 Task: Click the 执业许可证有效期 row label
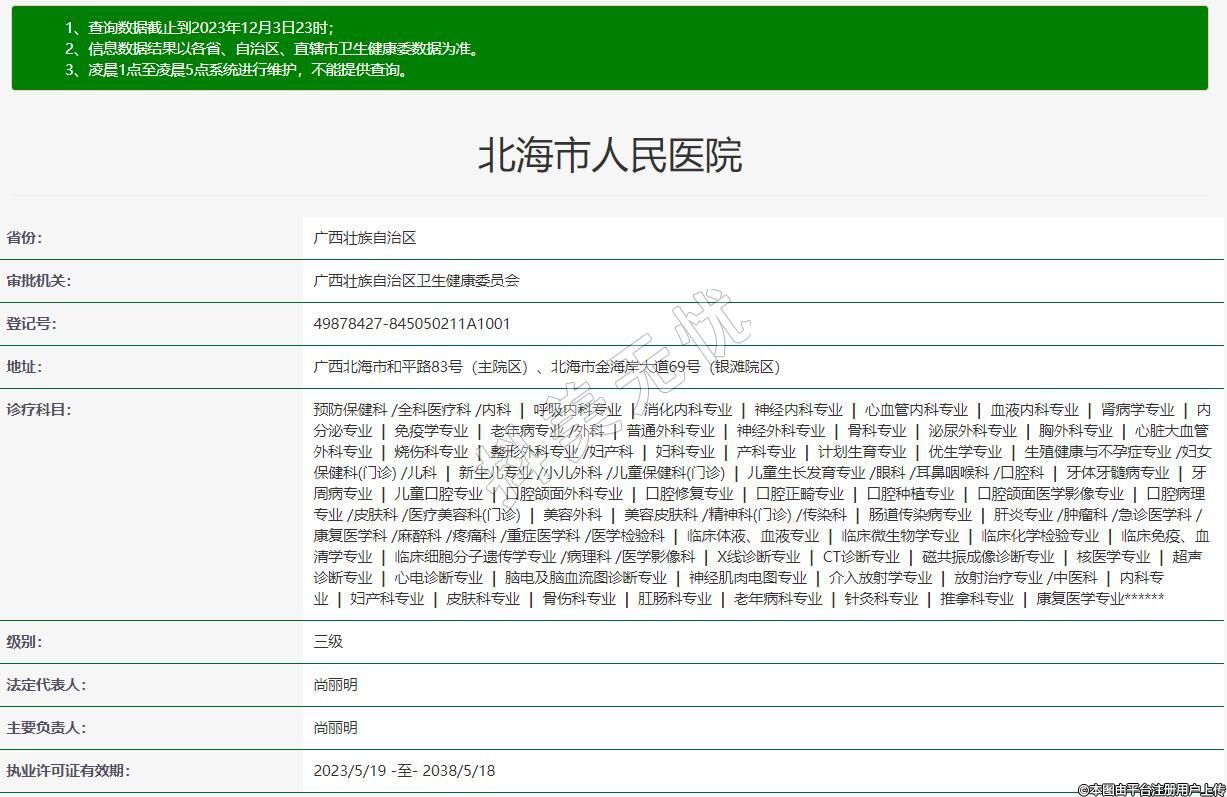[68, 771]
